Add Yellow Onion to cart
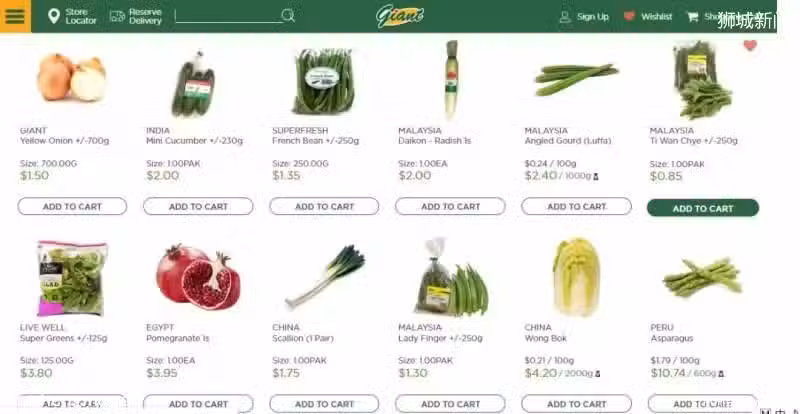This screenshot has width=800, height=414. click(x=72, y=206)
